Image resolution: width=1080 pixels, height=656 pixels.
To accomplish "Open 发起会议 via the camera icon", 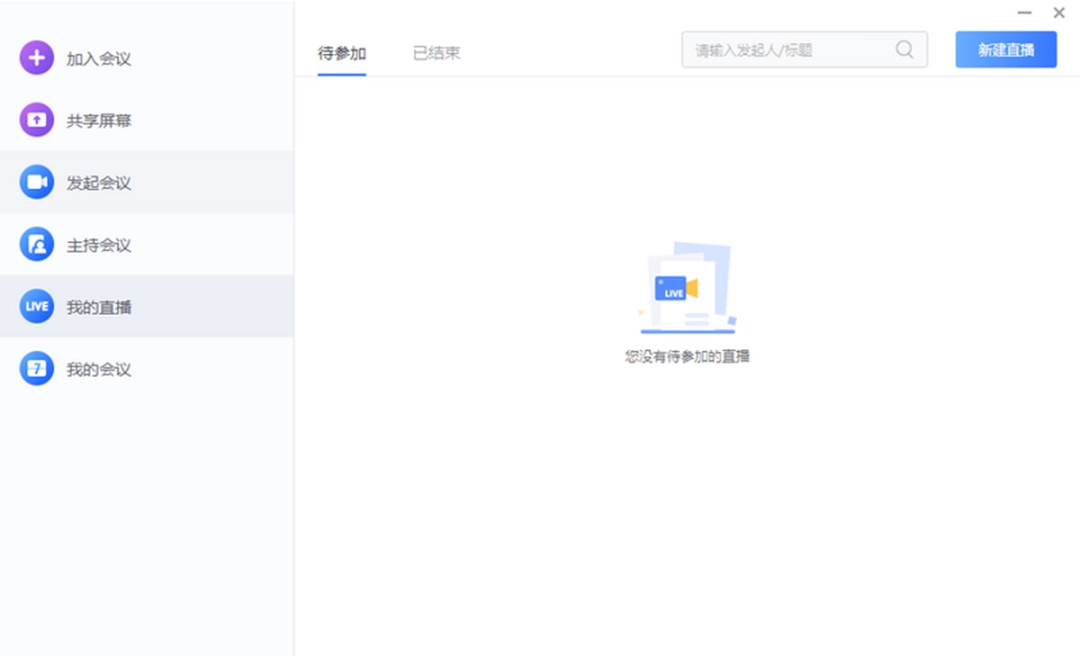I will 36,181.
